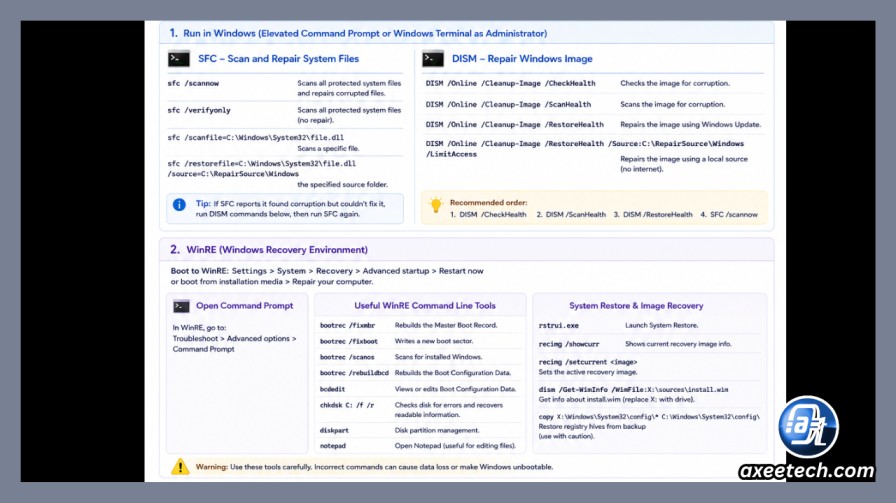Select the 'Open Command Prompt' panel title
Screen dimensions: 896x503
245,306
